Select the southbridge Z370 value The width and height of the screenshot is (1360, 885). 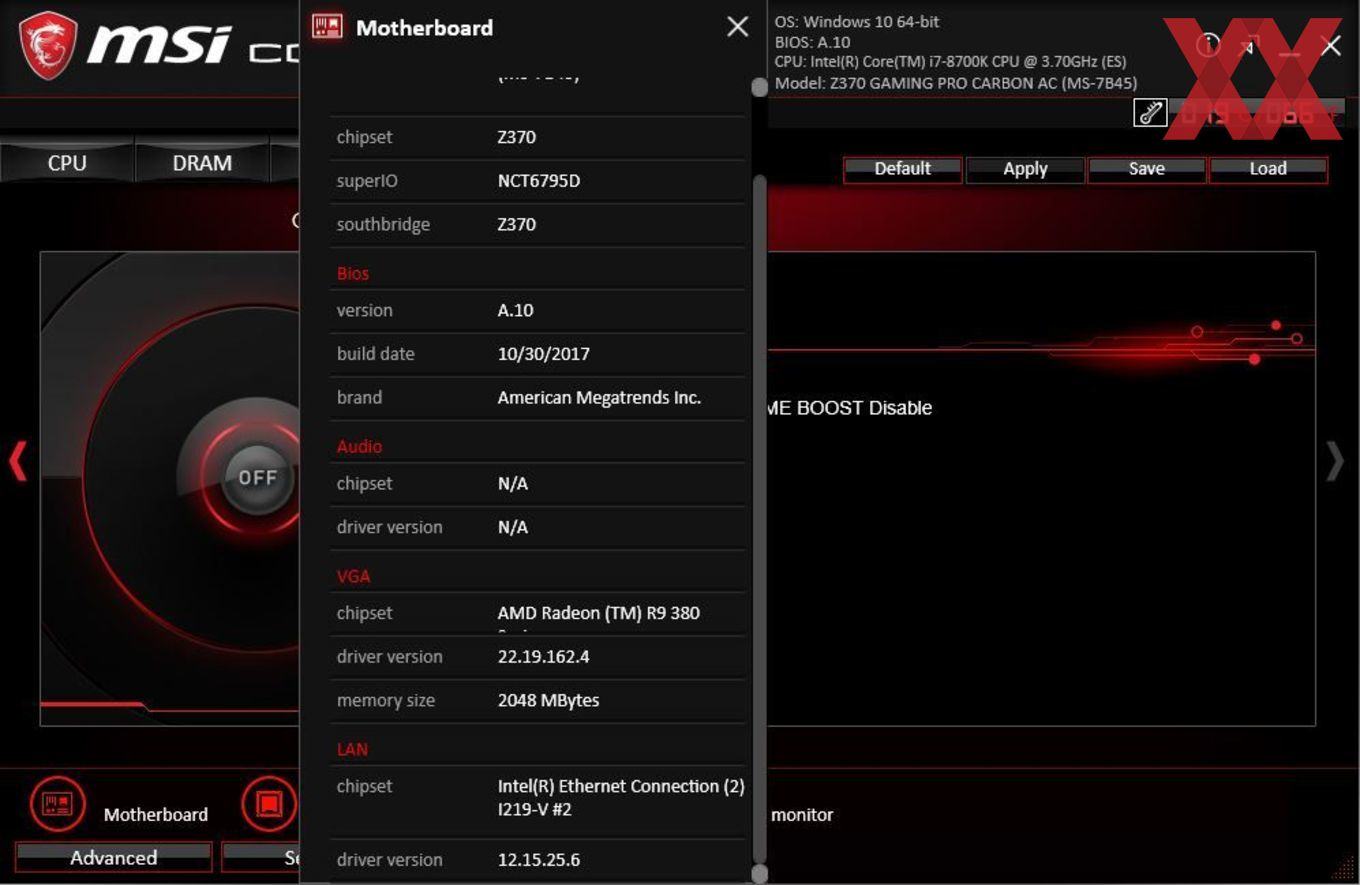(517, 224)
